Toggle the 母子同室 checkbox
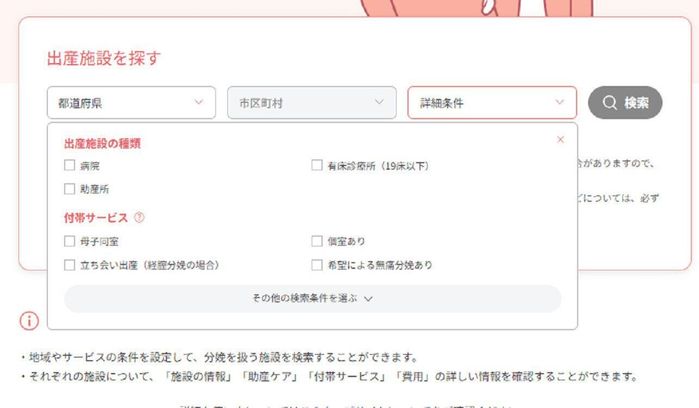The image size is (699, 408). 70,241
